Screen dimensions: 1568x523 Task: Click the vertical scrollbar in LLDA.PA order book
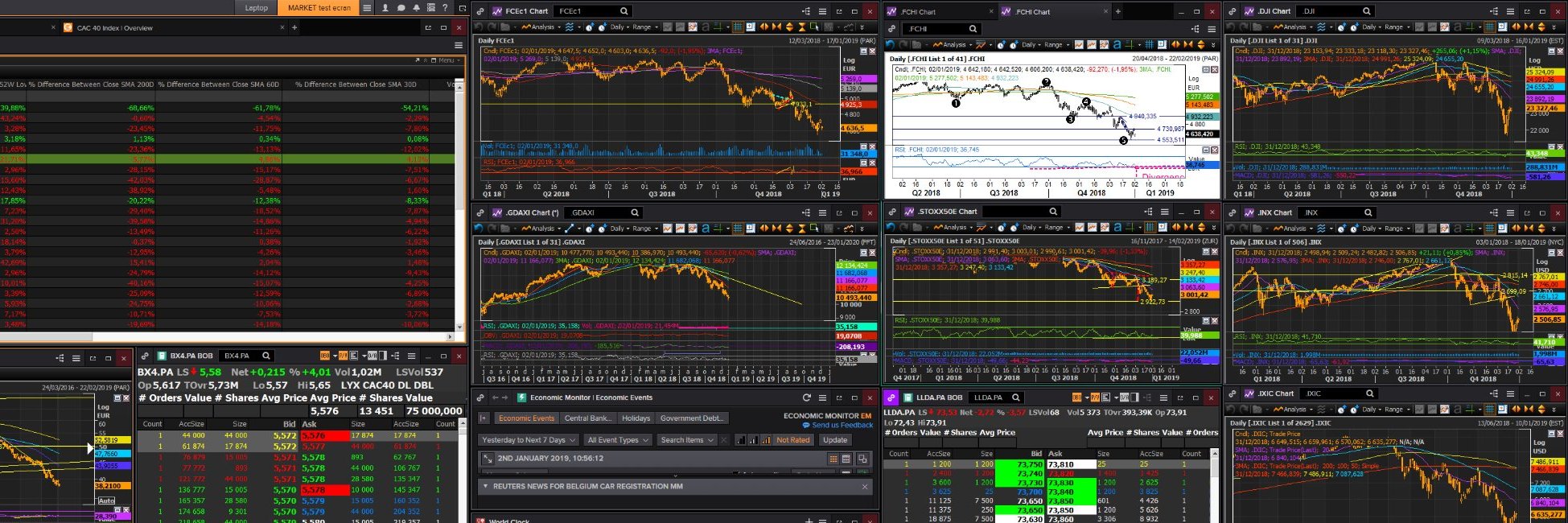point(1216,486)
